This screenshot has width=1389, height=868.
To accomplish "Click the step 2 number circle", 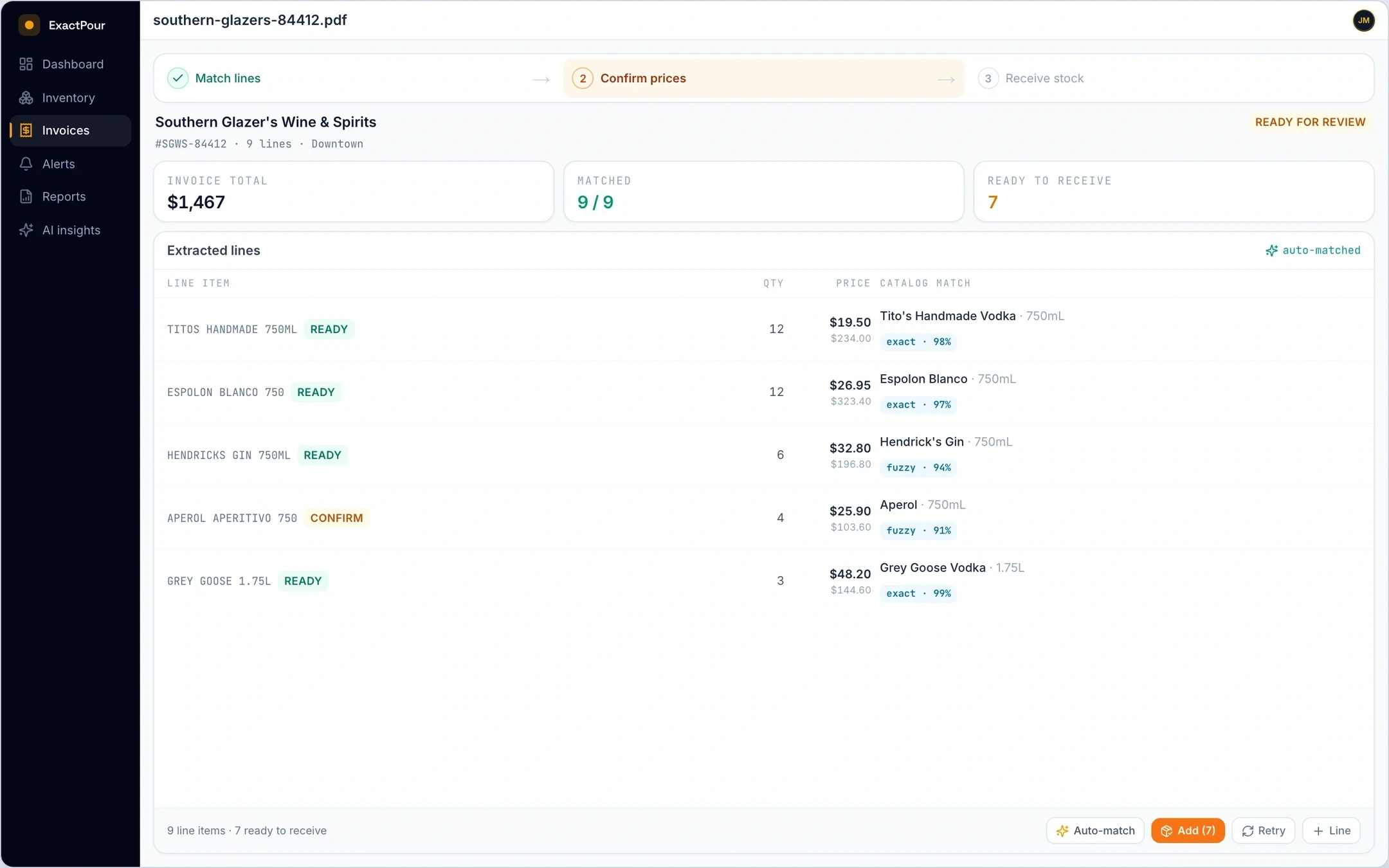I will 583,78.
